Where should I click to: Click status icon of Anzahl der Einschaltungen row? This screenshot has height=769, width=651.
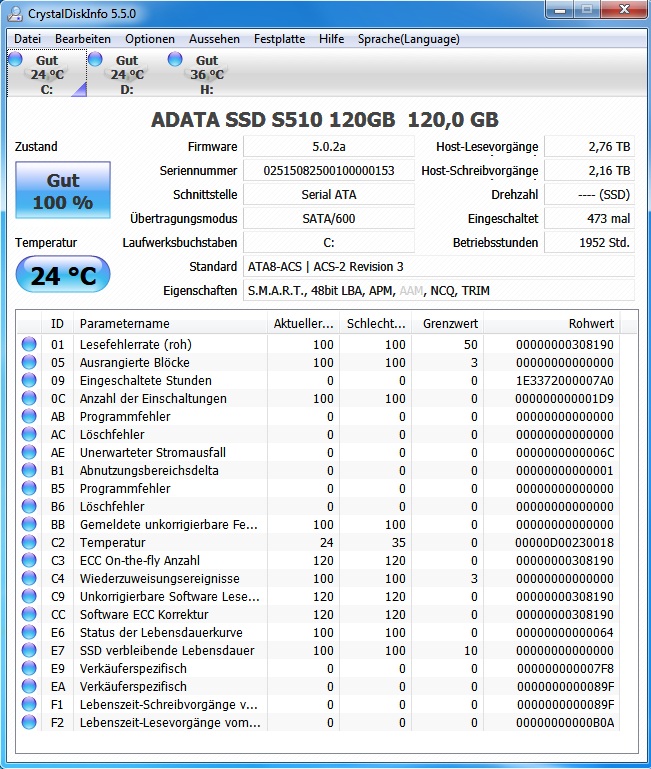(29, 398)
